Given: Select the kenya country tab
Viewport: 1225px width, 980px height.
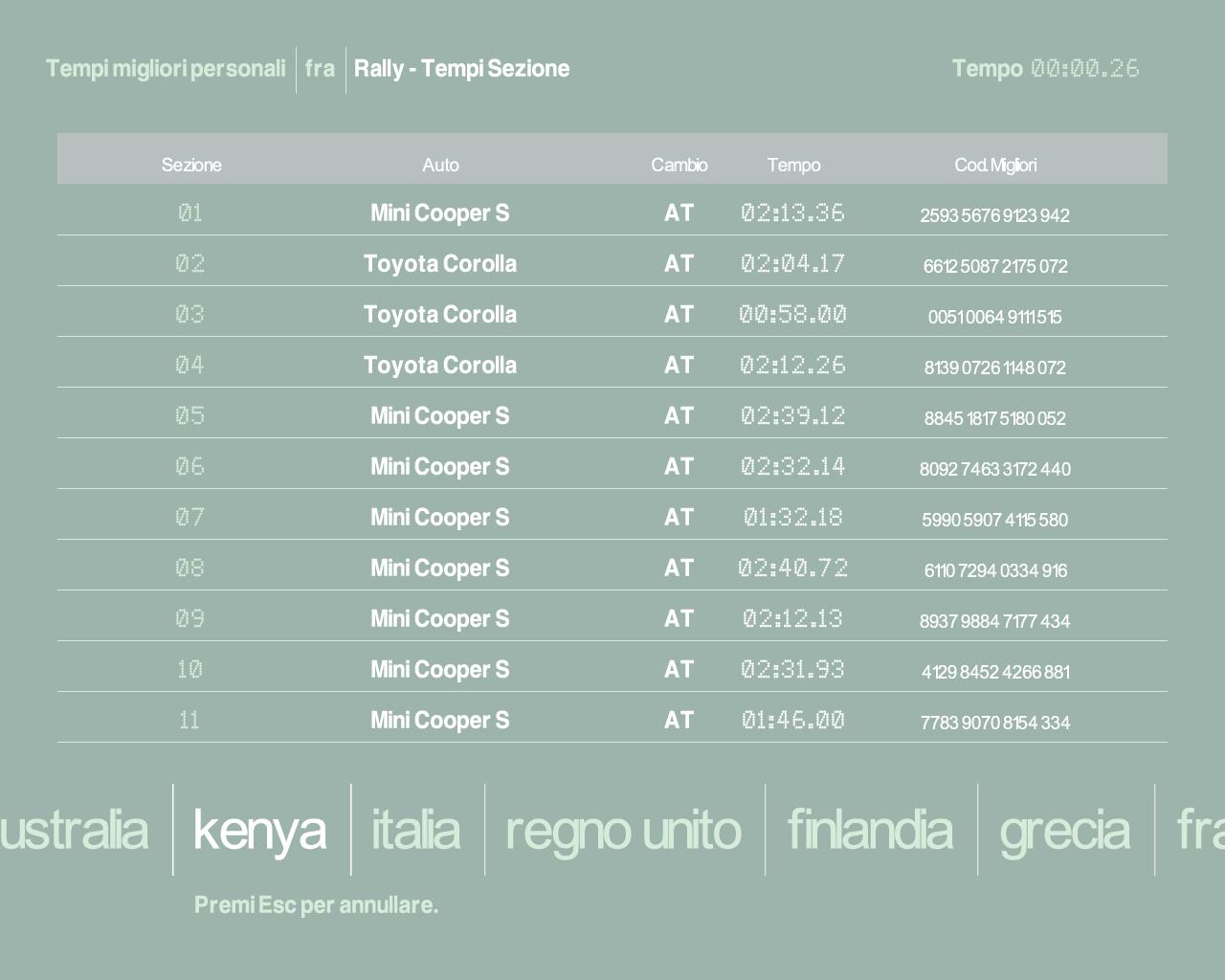Looking at the screenshot, I should pos(259,829).
